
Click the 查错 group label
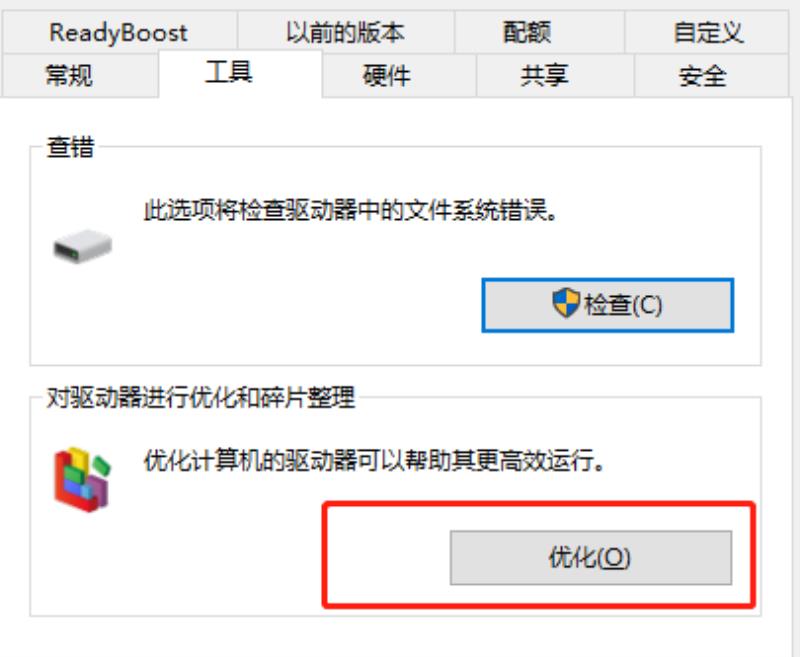(70, 147)
